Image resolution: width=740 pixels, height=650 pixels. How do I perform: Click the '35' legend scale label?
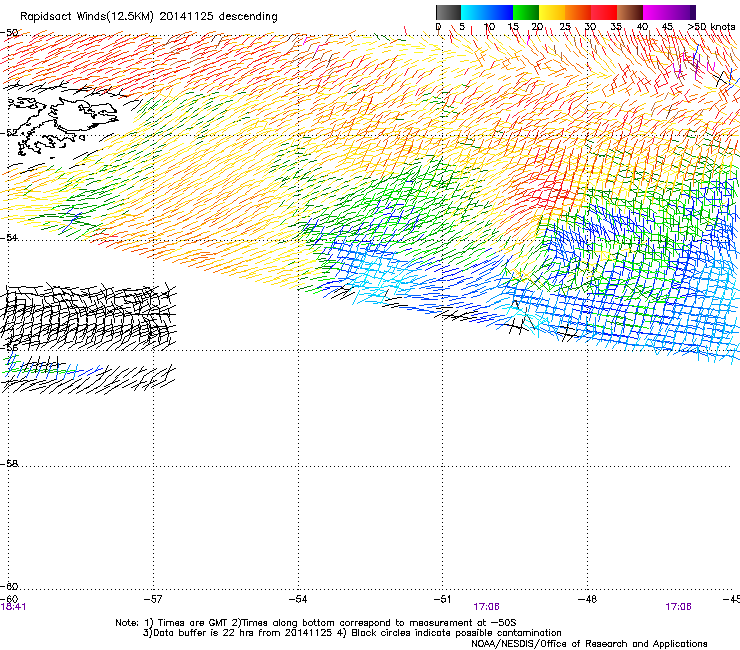coord(616,27)
